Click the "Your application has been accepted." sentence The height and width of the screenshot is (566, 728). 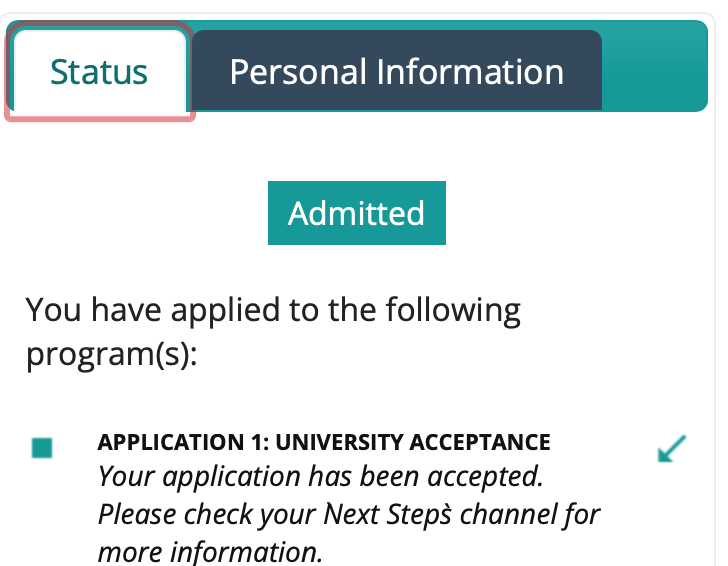pyautogui.click(x=320, y=476)
